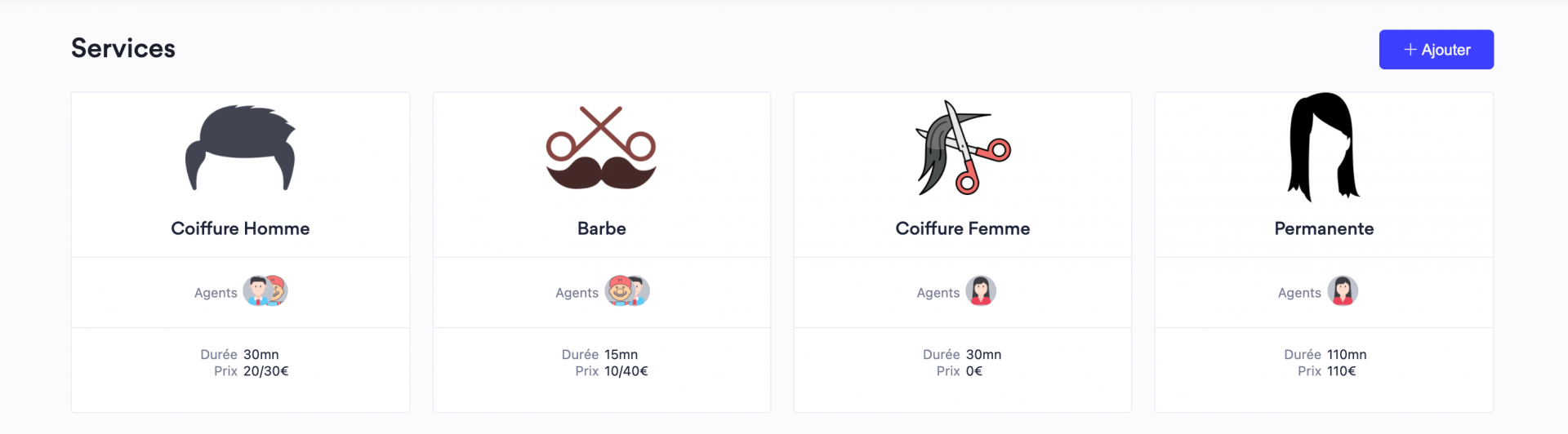Screen dimensions: 1568x434
Task: Open the Permanente service title
Action: pos(1324,228)
